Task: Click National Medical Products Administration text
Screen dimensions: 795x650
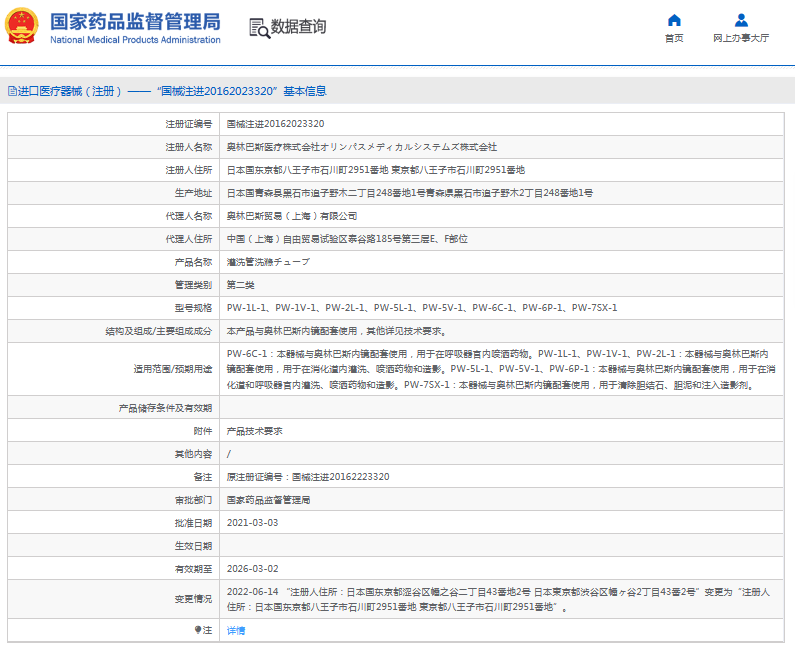Action: [135, 40]
